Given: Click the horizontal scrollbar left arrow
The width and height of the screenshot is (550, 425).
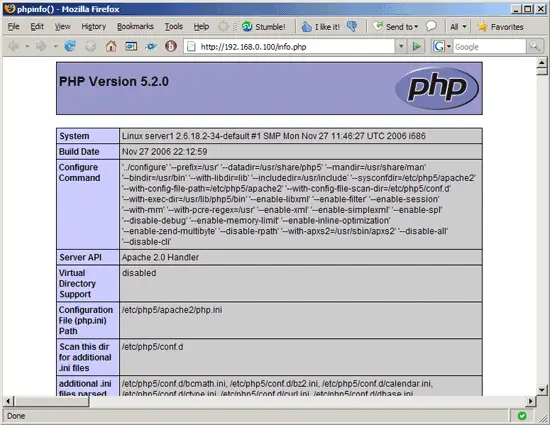Looking at the screenshot, I should pyautogui.click(x=8, y=401).
